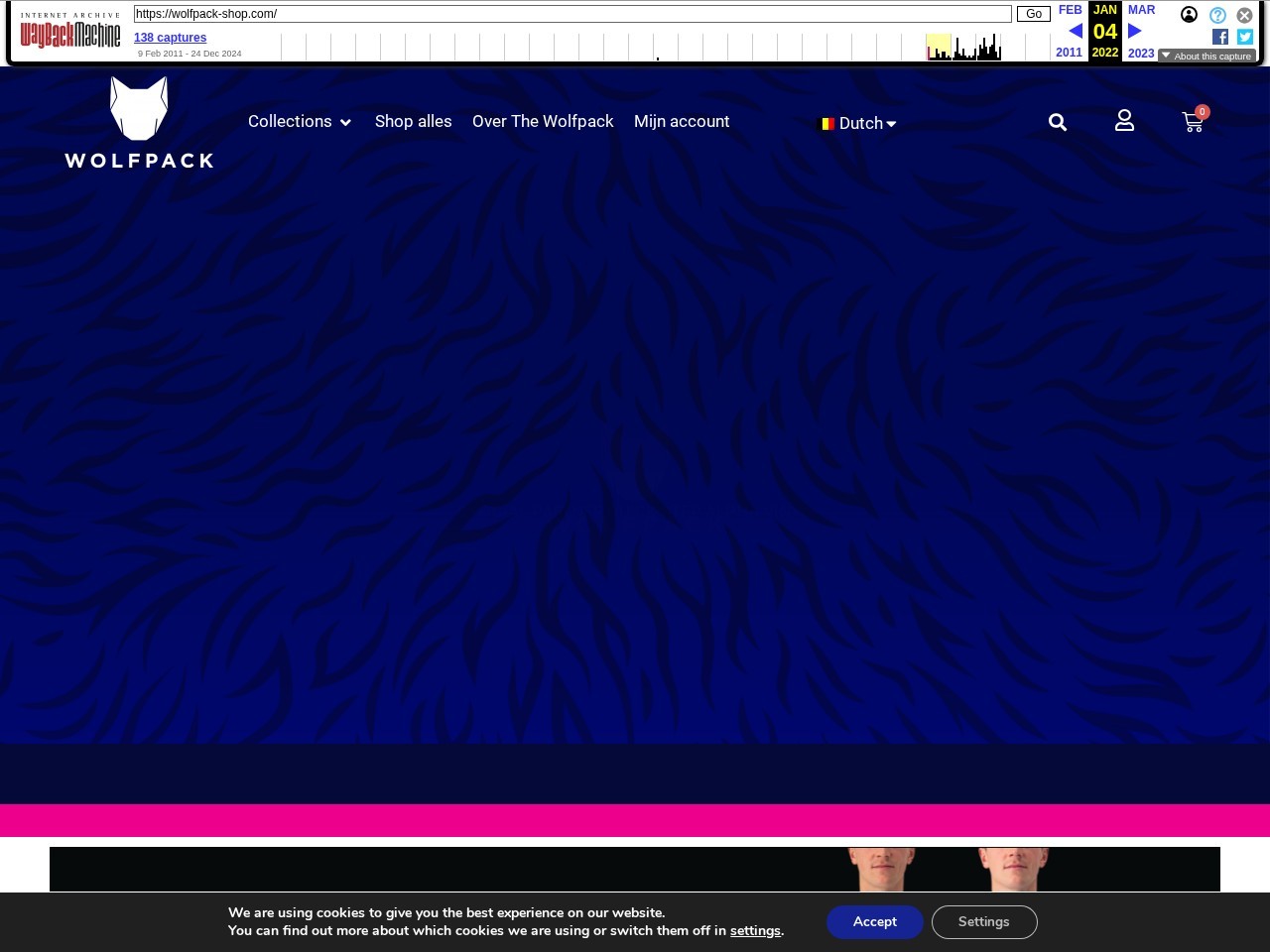This screenshot has width=1270, height=952.
Task: Expand About this capture
Action: coord(1206,56)
